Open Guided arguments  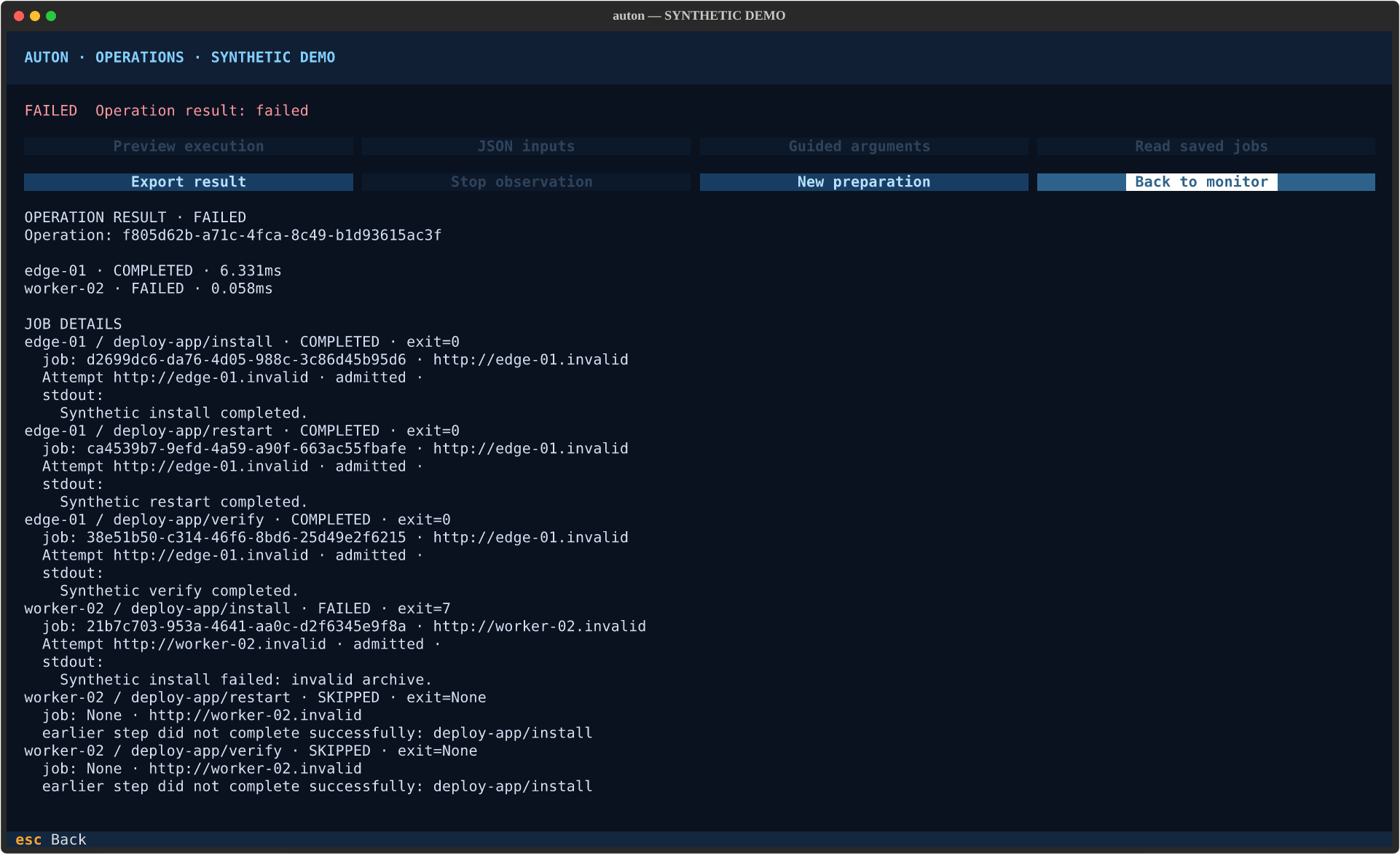[x=864, y=146]
